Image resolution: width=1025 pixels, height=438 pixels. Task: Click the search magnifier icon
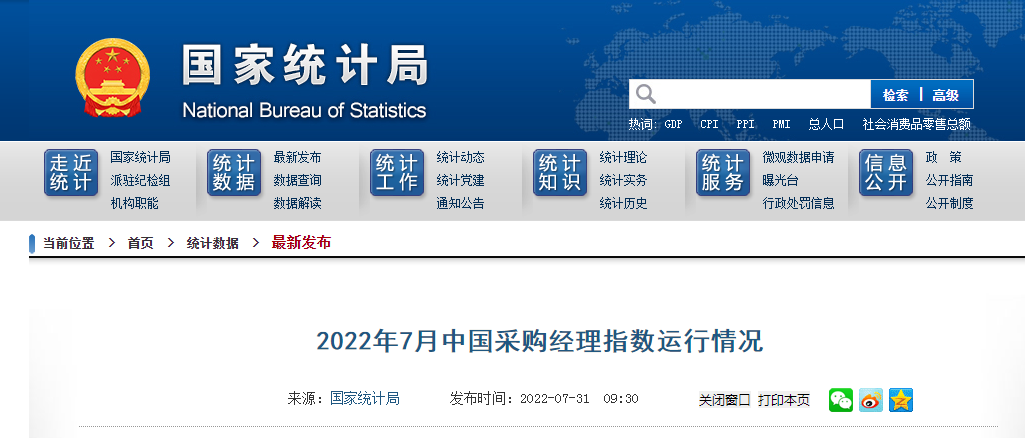pyautogui.click(x=646, y=94)
